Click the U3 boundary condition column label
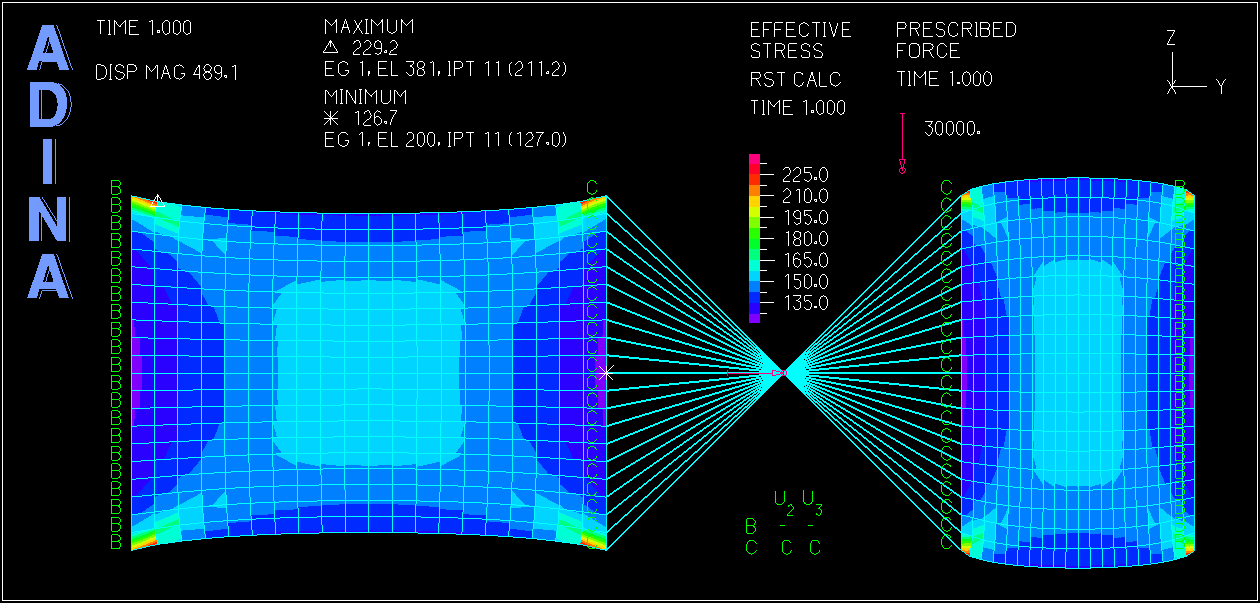 coord(812,500)
